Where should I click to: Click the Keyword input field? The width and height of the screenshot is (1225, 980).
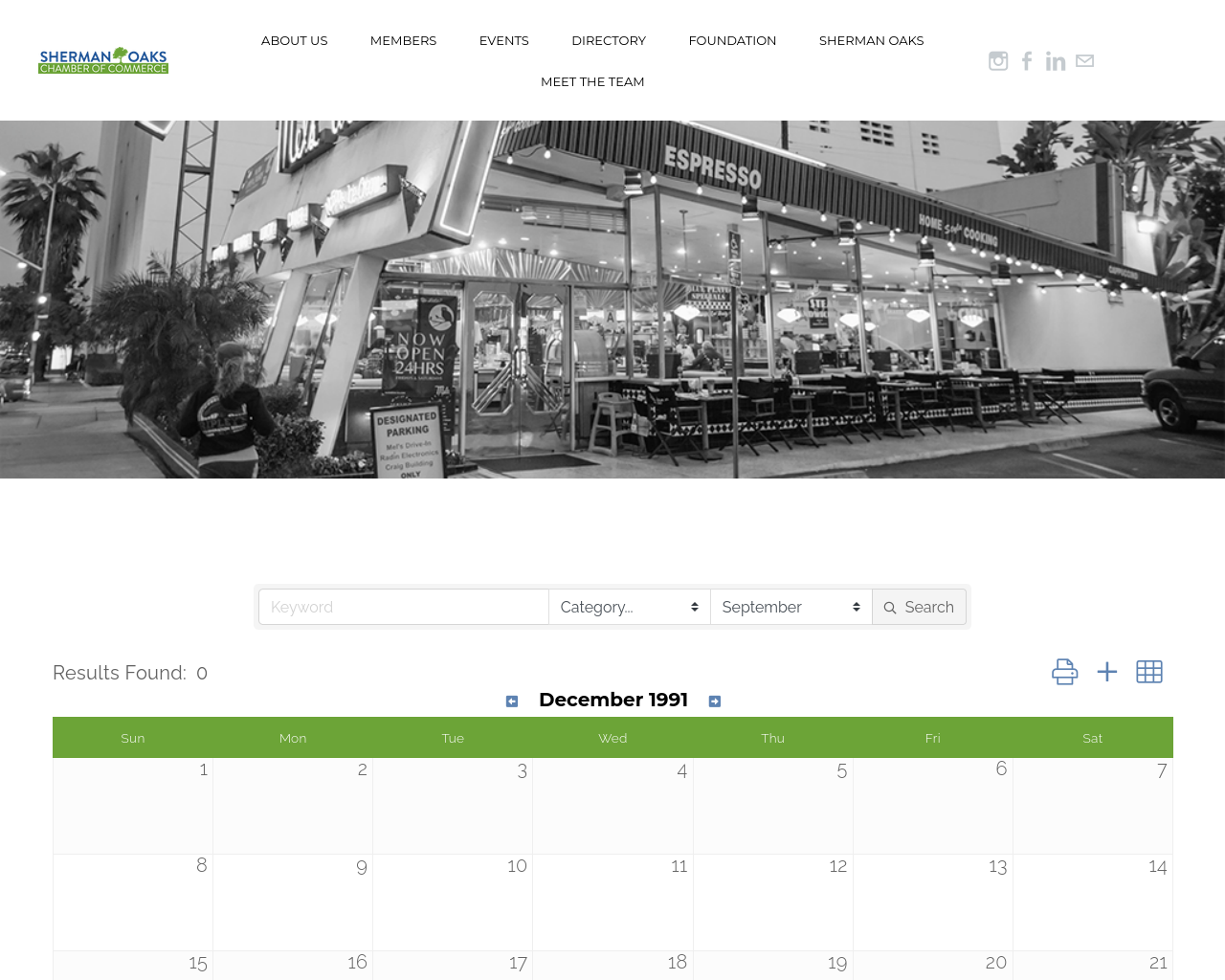pyautogui.click(x=404, y=607)
